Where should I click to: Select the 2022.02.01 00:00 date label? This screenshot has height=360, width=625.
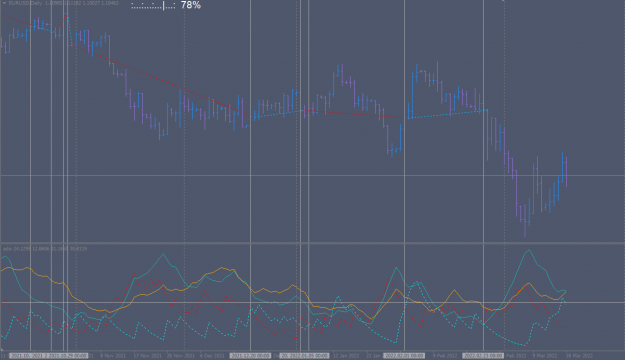[x=404, y=356]
